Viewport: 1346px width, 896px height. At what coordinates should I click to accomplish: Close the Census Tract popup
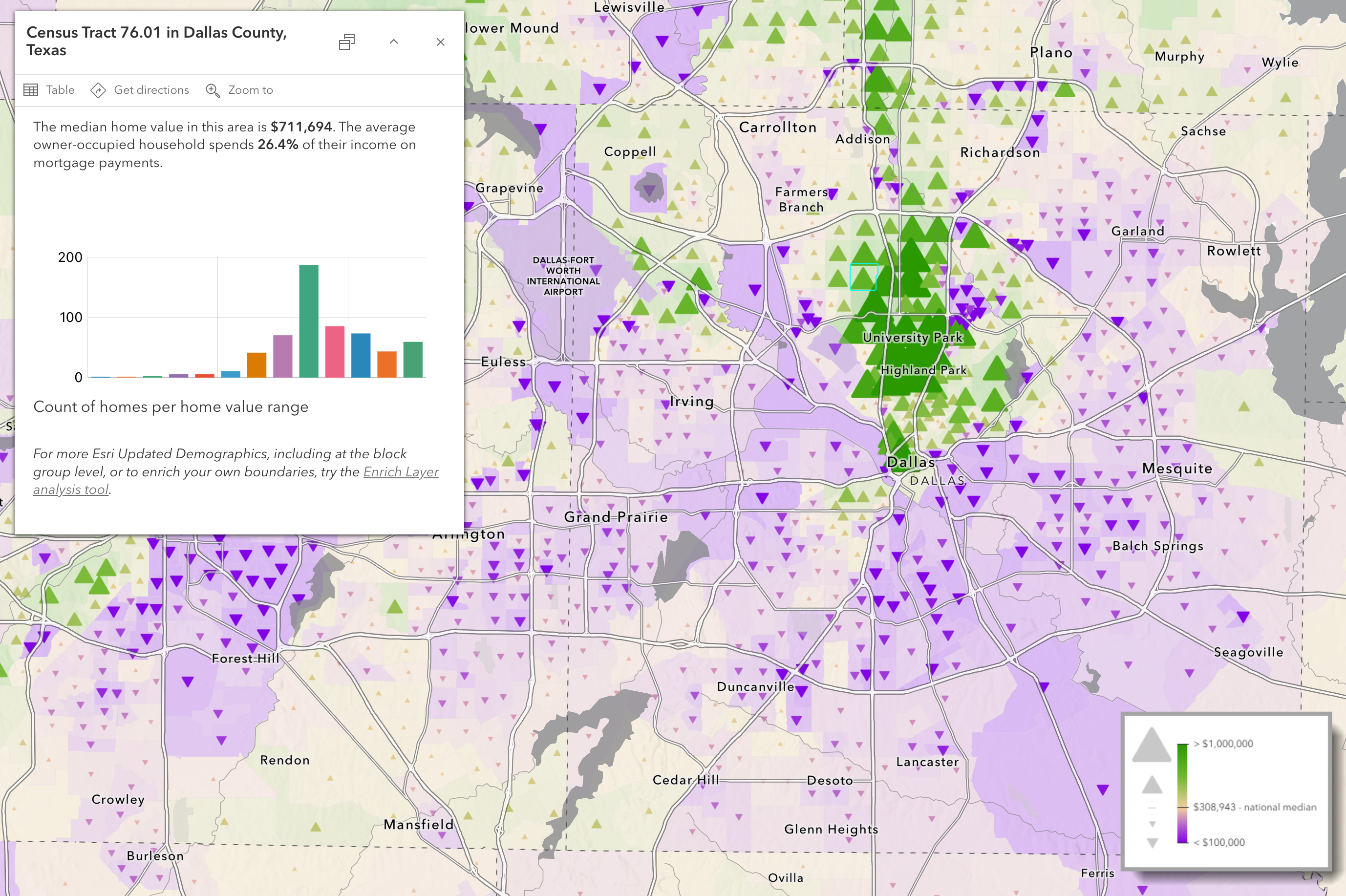coord(441,42)
